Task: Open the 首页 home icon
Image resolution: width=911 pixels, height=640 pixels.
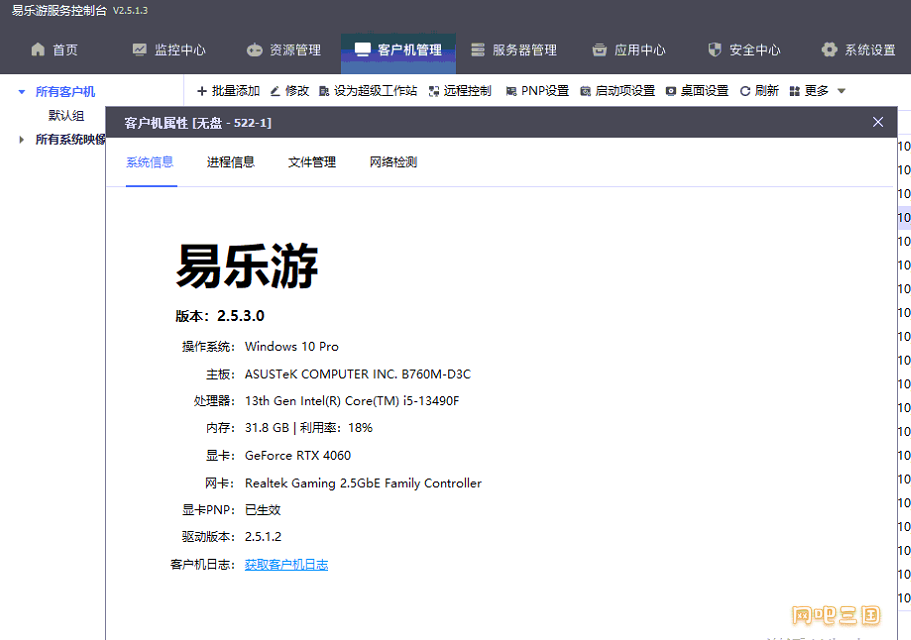Action: pyautogui.click(x=38, y=50)
